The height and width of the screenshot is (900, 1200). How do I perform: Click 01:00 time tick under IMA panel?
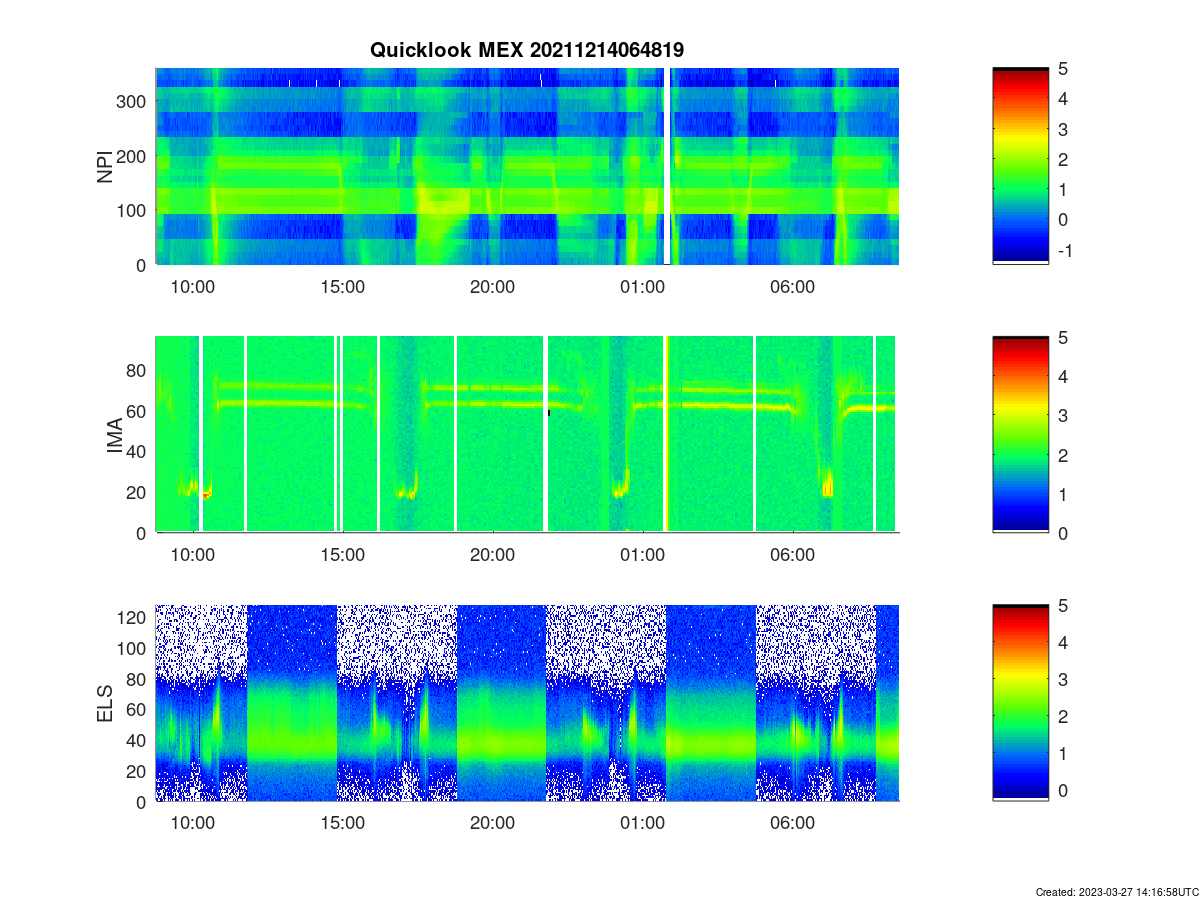(x=643, y=555)
